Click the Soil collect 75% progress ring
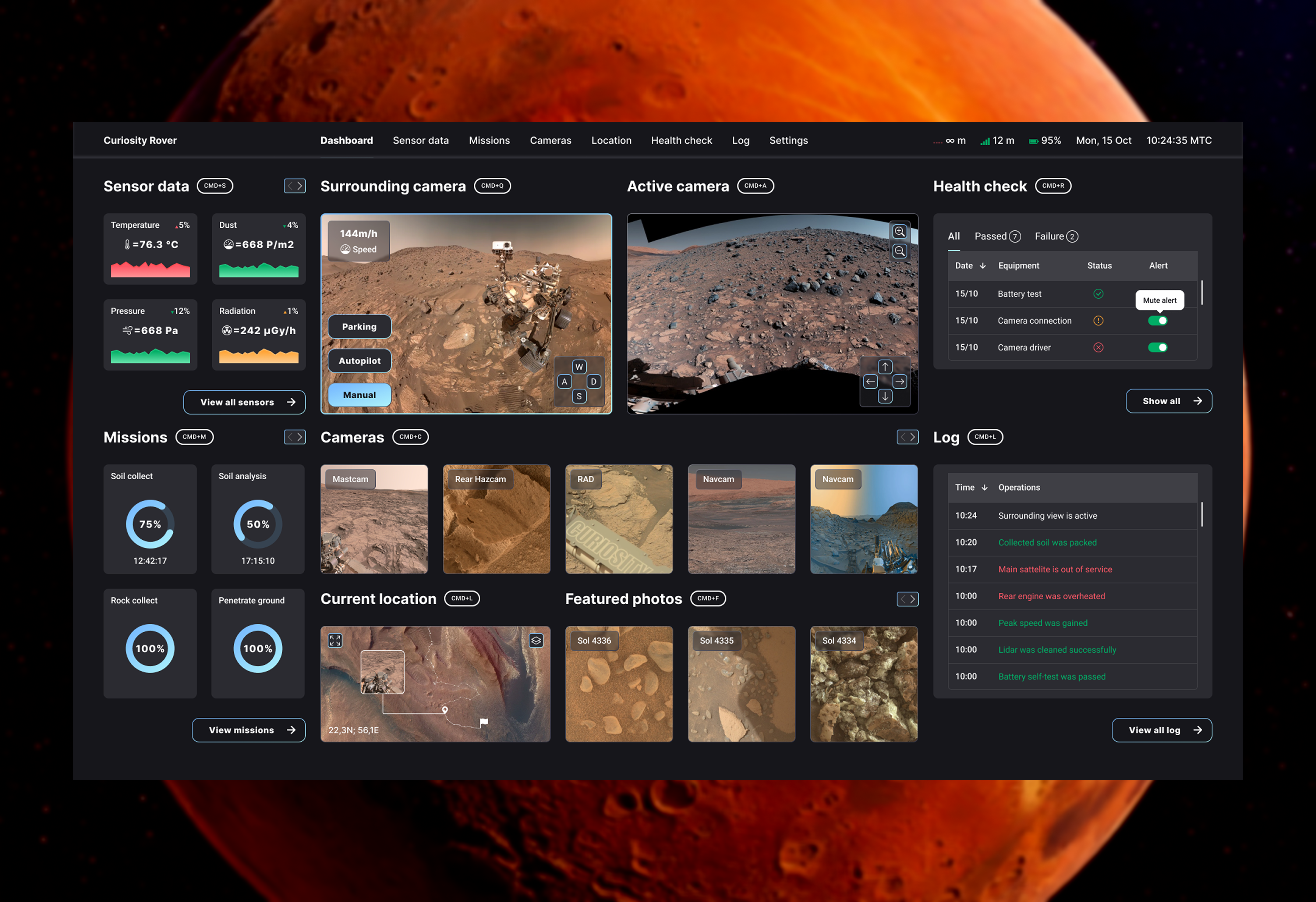 (x=150, y=524)
